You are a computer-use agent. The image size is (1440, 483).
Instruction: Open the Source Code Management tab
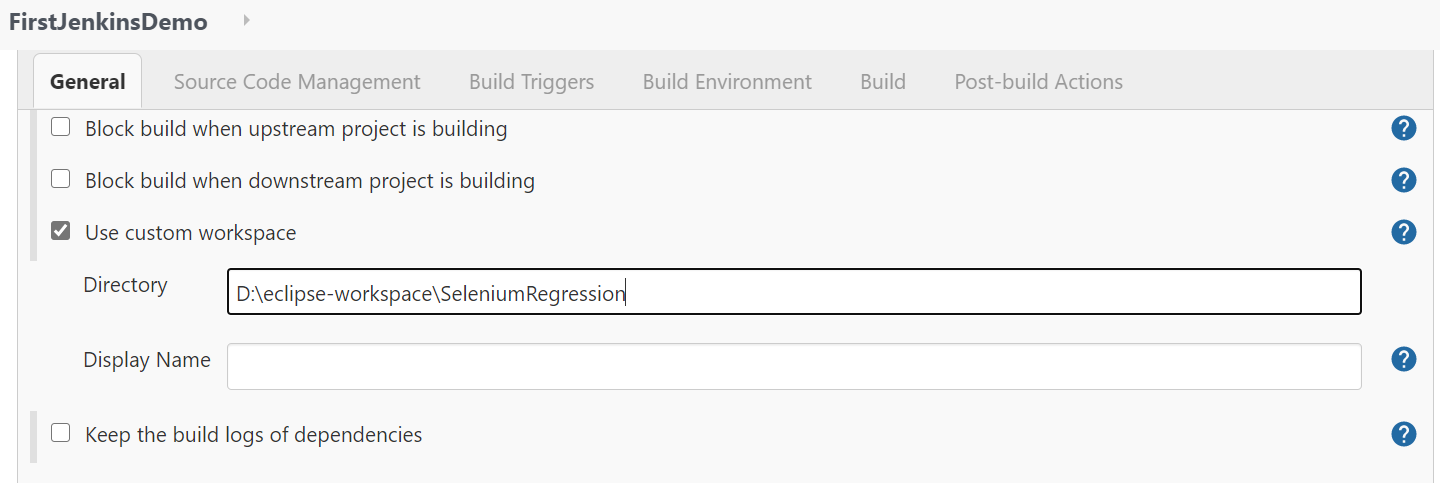click(x=297, y=82)
